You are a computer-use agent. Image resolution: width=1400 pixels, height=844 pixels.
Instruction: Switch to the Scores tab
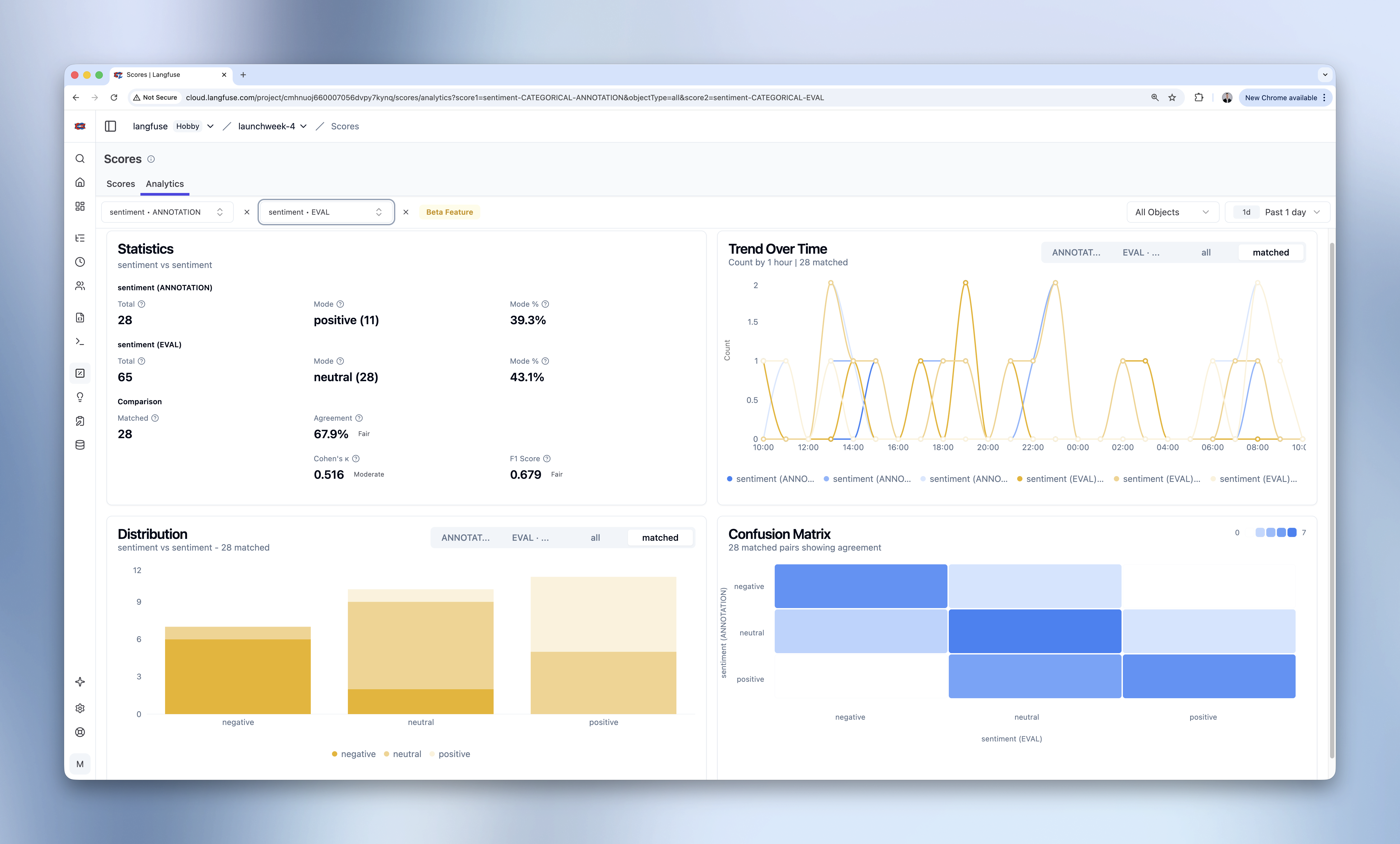click(x=121, y=184)
